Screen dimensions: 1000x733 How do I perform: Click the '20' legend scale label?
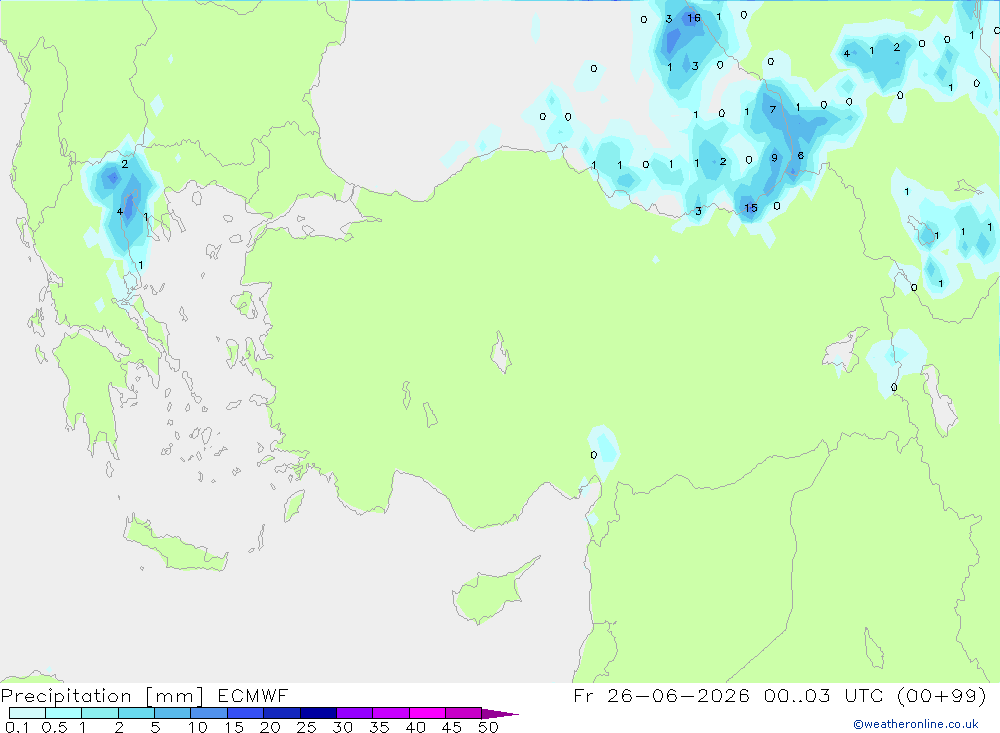click(x=270, y=727)
